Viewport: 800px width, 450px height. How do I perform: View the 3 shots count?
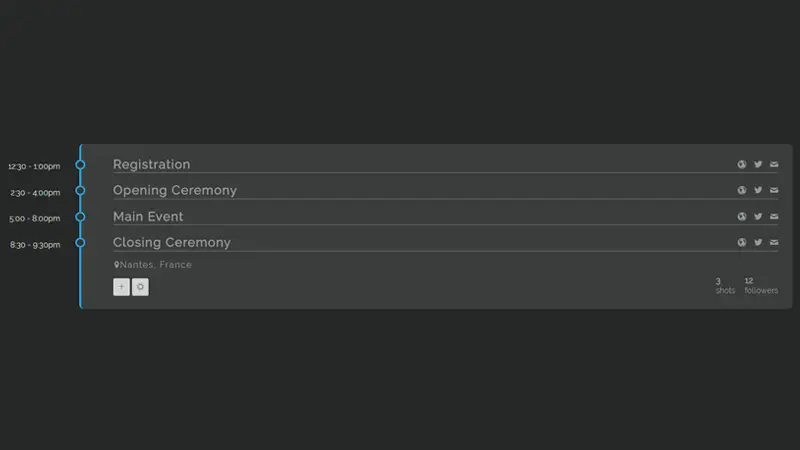tap(724, 286)
